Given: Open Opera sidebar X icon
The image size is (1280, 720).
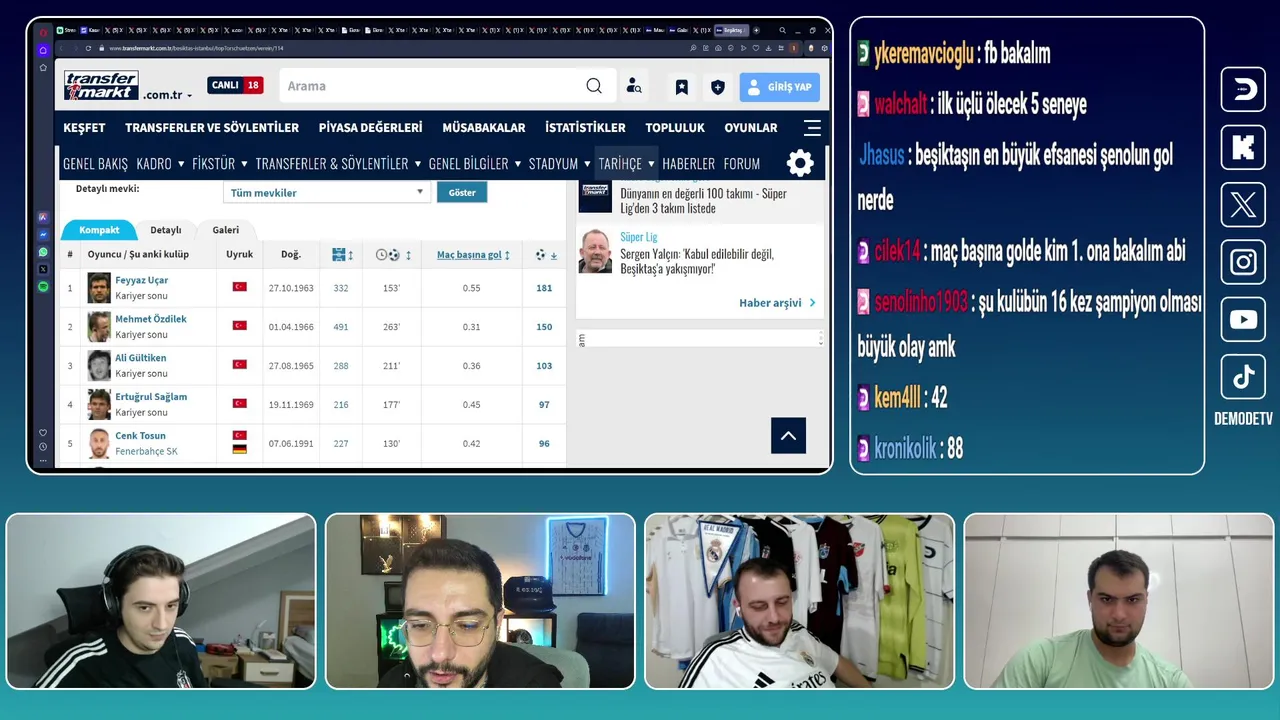Looking at the screenshot, I should click(43, 269).
